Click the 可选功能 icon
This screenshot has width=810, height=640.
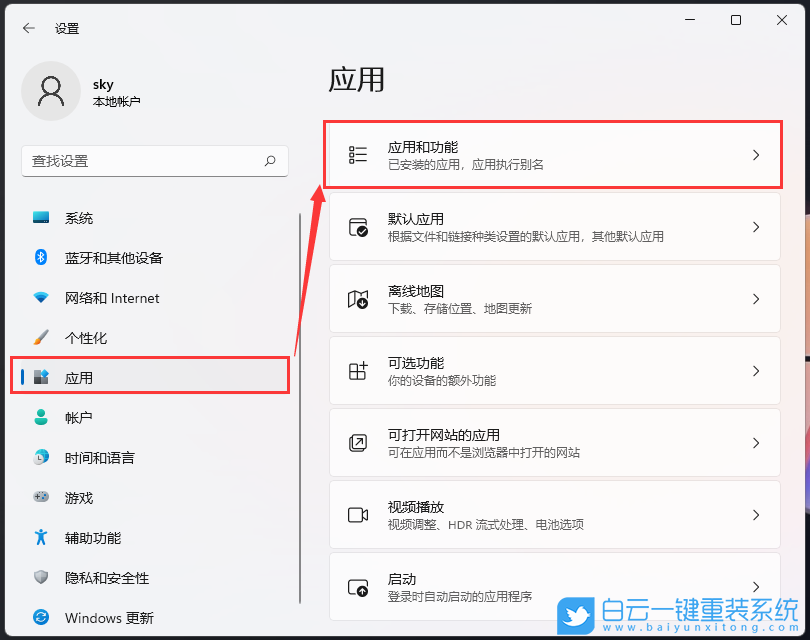pyautogui.click(x=357, y=370)
